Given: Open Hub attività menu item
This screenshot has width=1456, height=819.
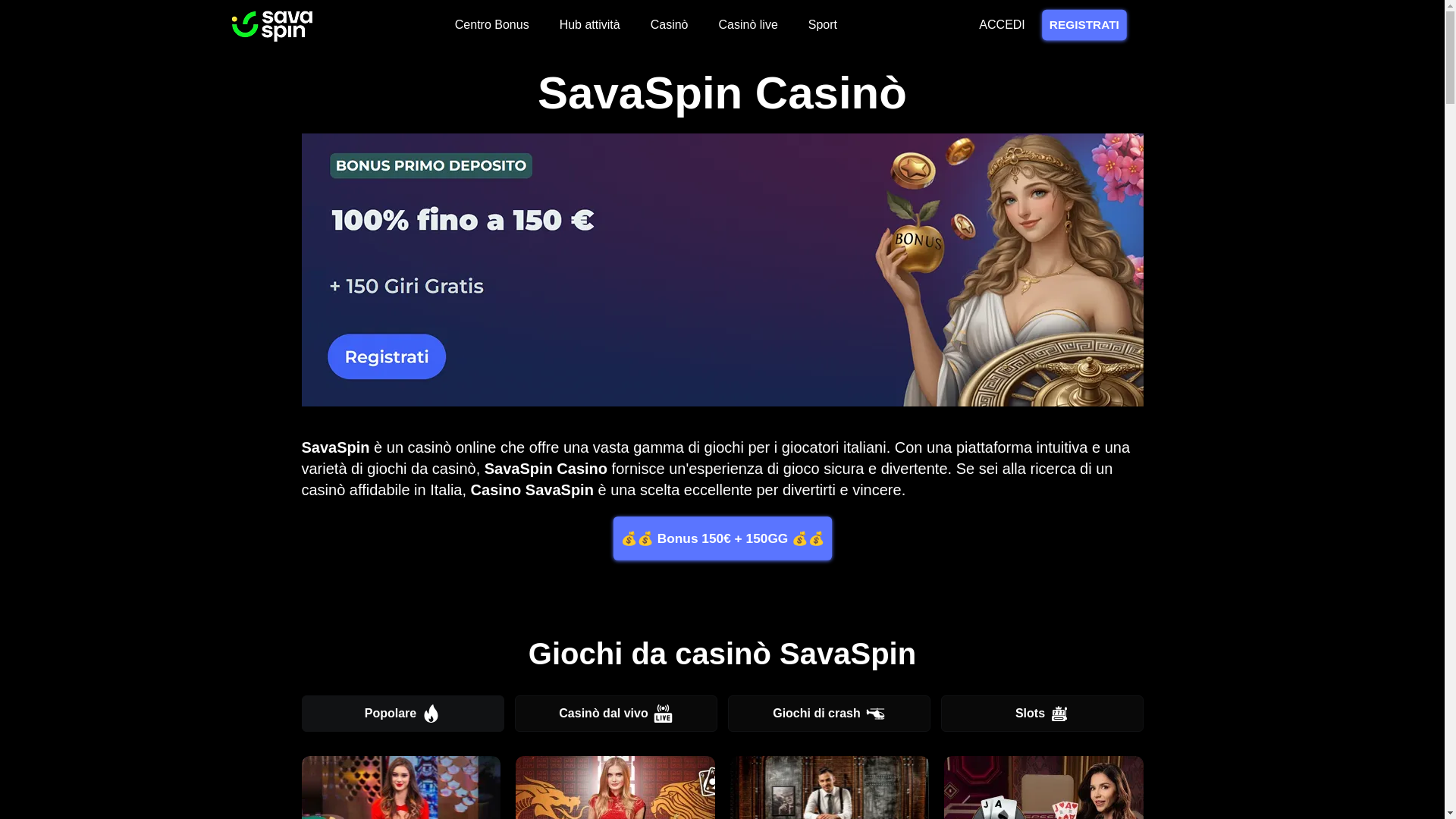Looking at the screenshot, I should 590,25.
